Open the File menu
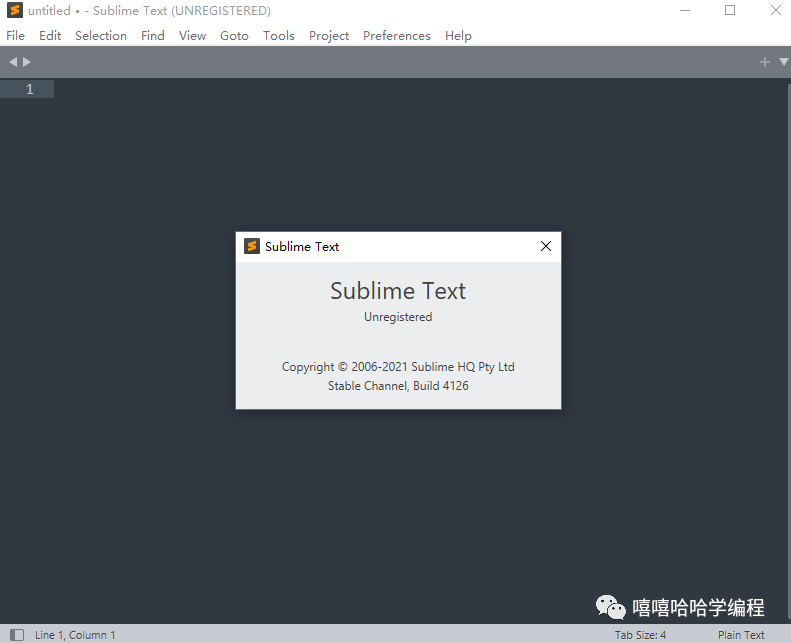The height and width of the screenshot is (643, 791). [x=15, y=36]
